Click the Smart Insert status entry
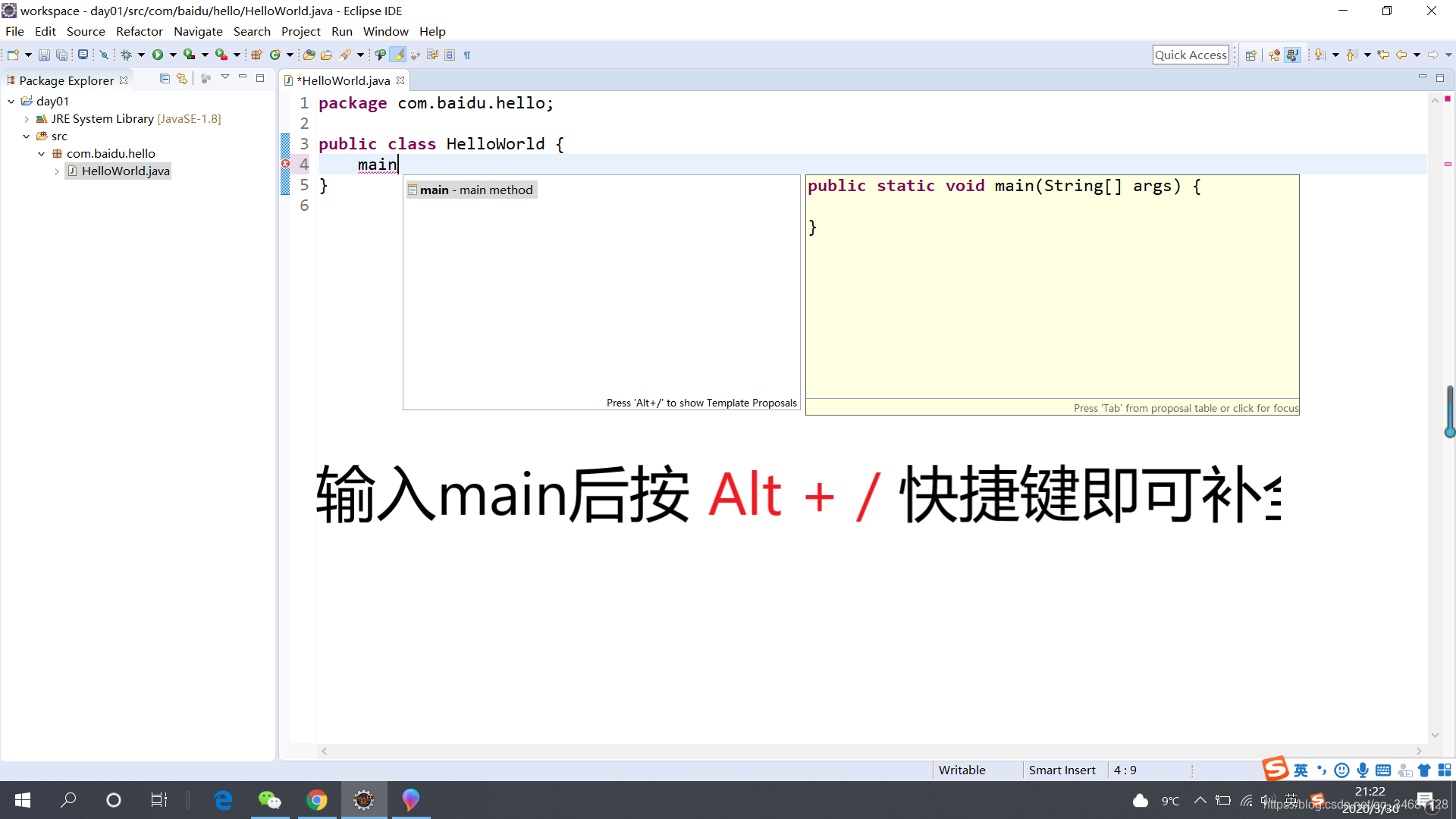The height and width of the screenshot is (819, 1456). (1062, 770)
